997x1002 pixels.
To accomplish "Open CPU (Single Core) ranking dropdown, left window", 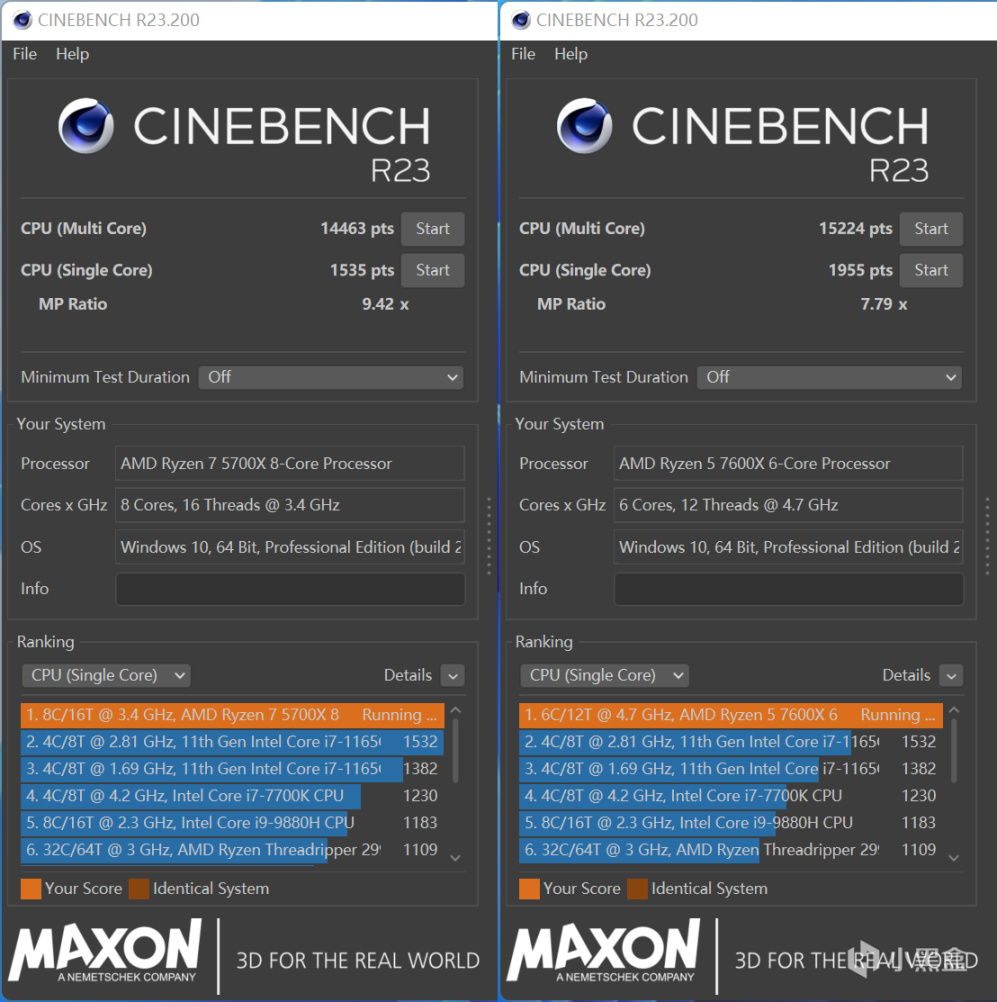I will coord(106,675).
